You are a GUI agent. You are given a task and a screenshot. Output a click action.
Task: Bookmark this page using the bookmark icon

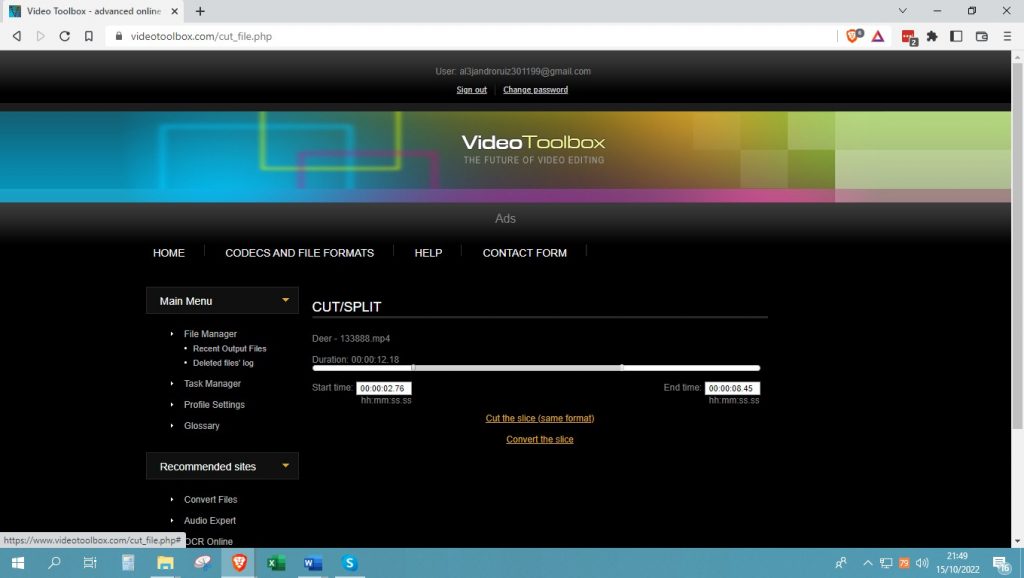point(89,36)
